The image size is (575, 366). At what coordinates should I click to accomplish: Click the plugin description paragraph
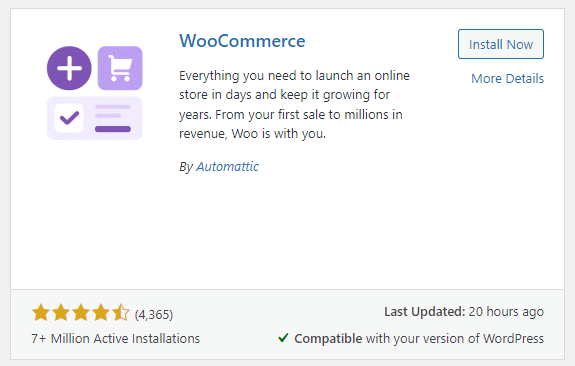click(x=294, y=105)
